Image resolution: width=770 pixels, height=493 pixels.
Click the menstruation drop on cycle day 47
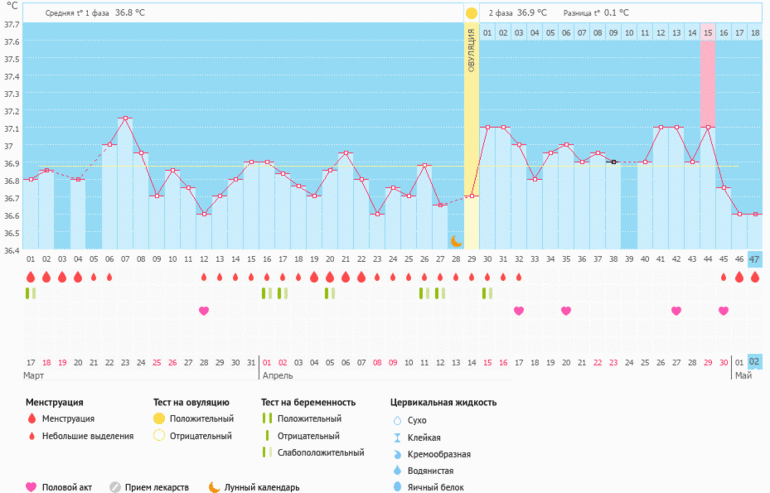point(754,277)
